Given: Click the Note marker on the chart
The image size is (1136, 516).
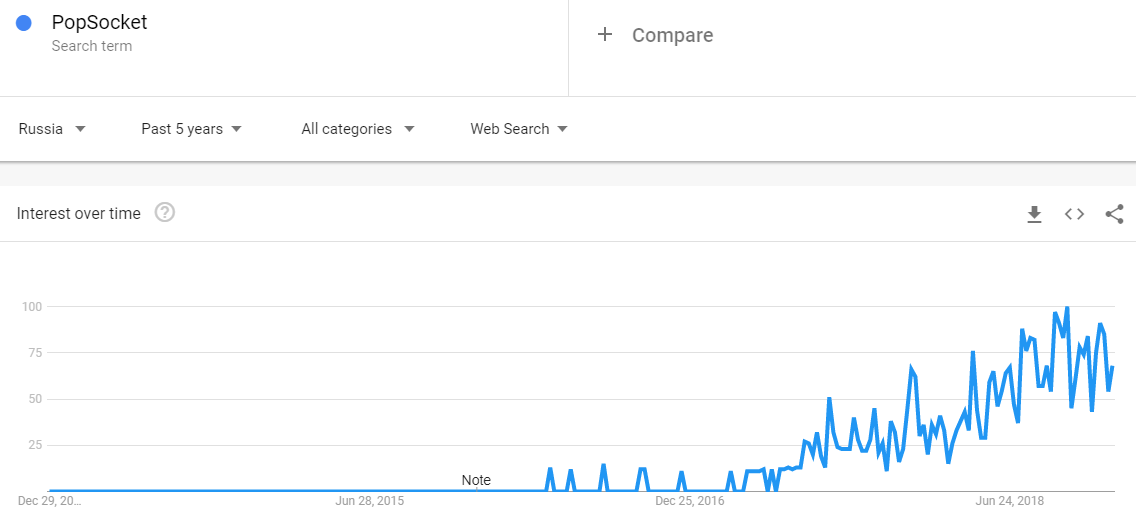Looking at the screenshot, I should point(476,480).
